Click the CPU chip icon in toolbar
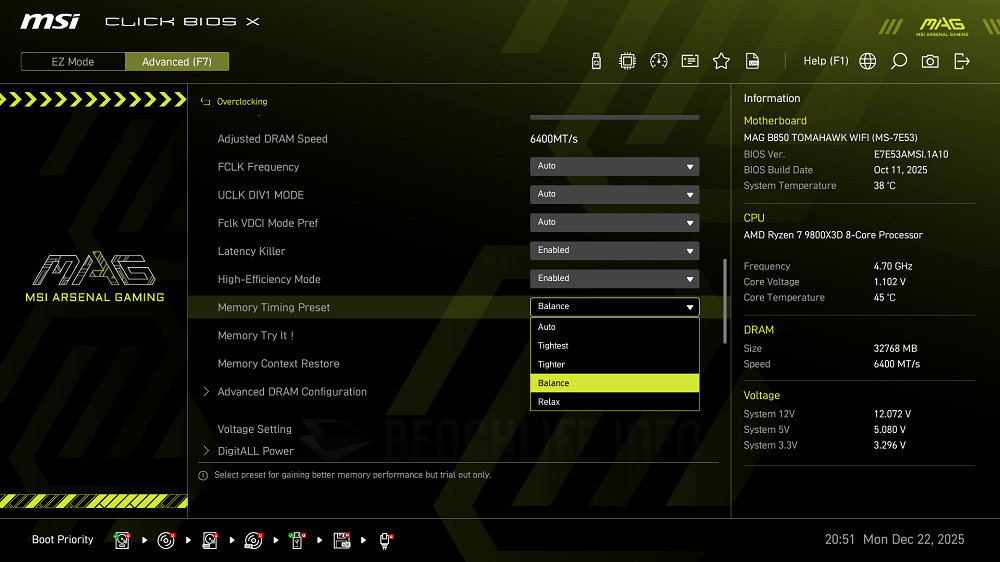This screenshot has width=1000, height=562. pos(627,61)
